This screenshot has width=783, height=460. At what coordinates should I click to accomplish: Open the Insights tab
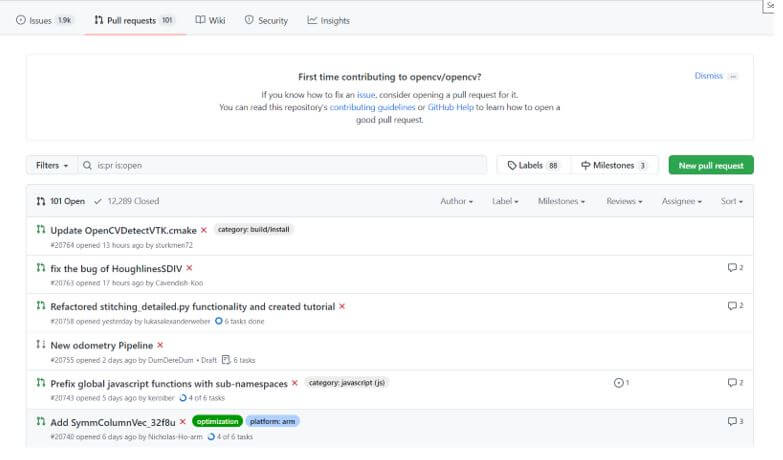click(x=329, y=20)
